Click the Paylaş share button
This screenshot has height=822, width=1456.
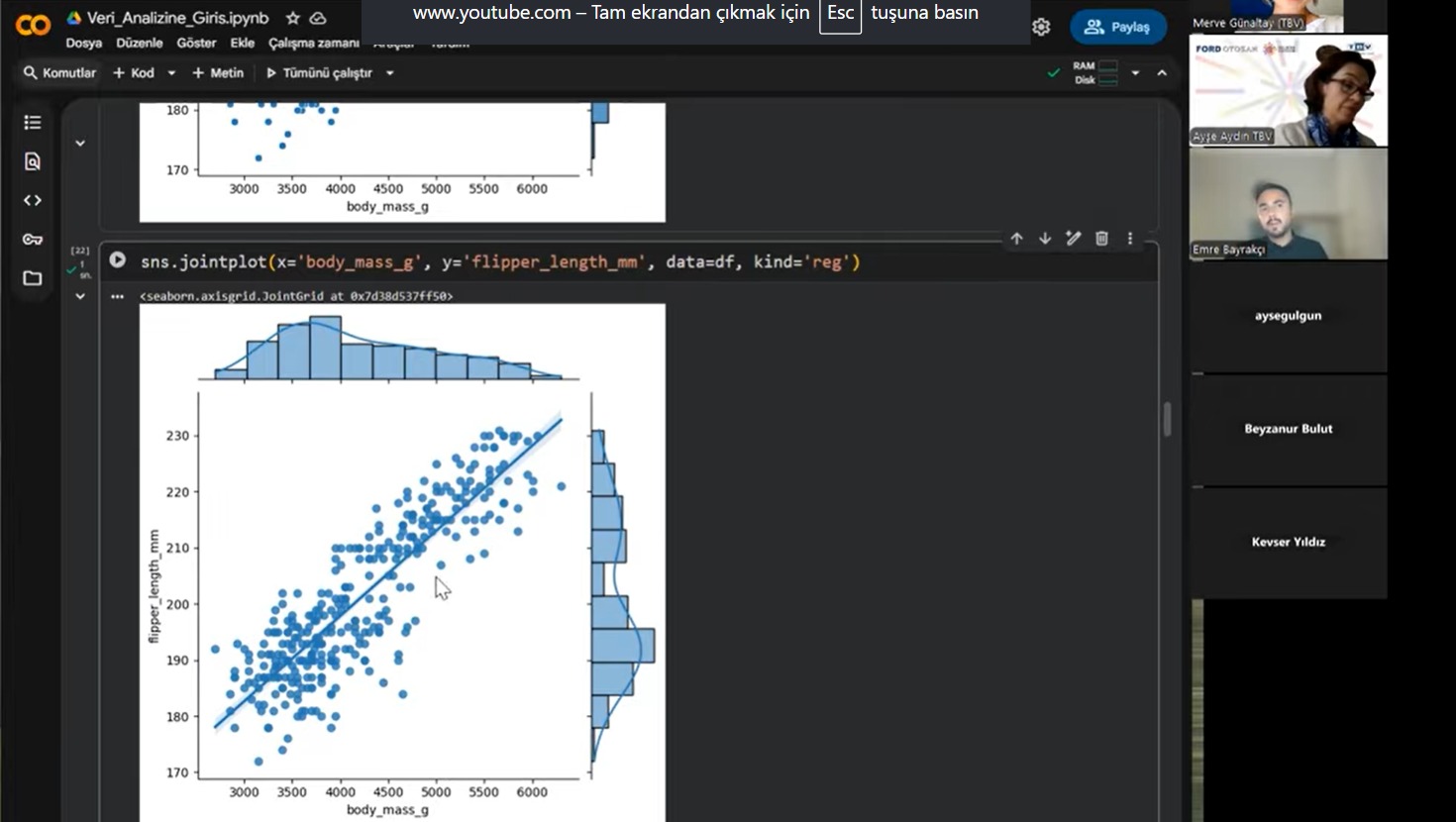[1117, 27]
